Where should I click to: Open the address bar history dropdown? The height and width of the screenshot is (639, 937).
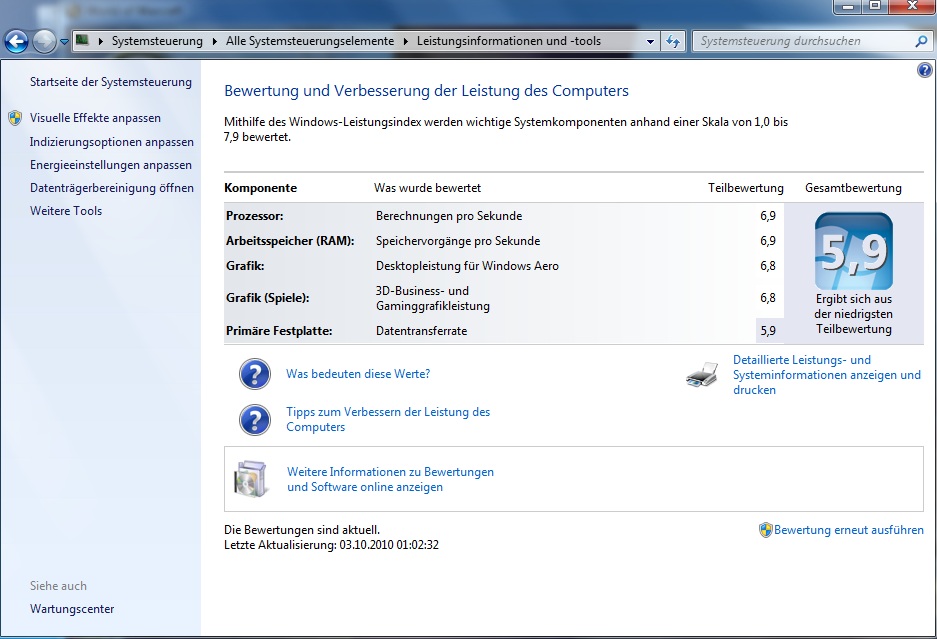[650, 41]
